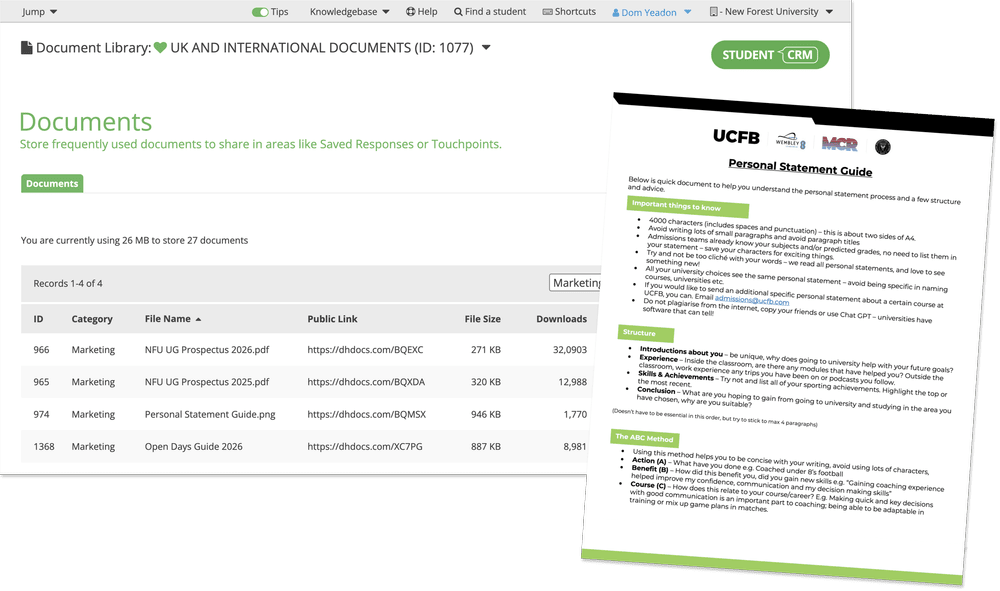Click the Document Library file icon

coord(26,48)
